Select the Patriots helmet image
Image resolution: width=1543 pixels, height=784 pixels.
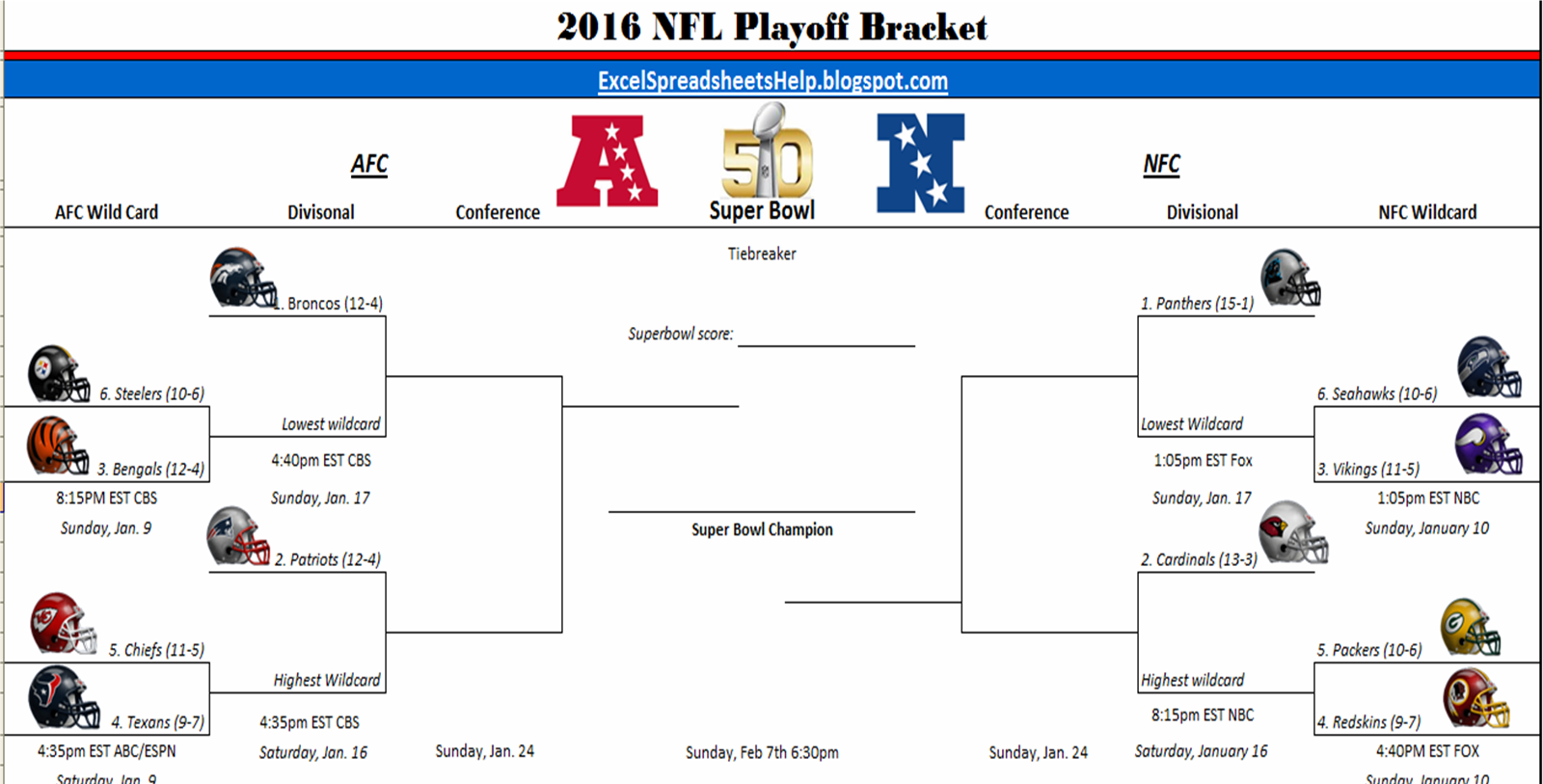click(x=238, y=535)
